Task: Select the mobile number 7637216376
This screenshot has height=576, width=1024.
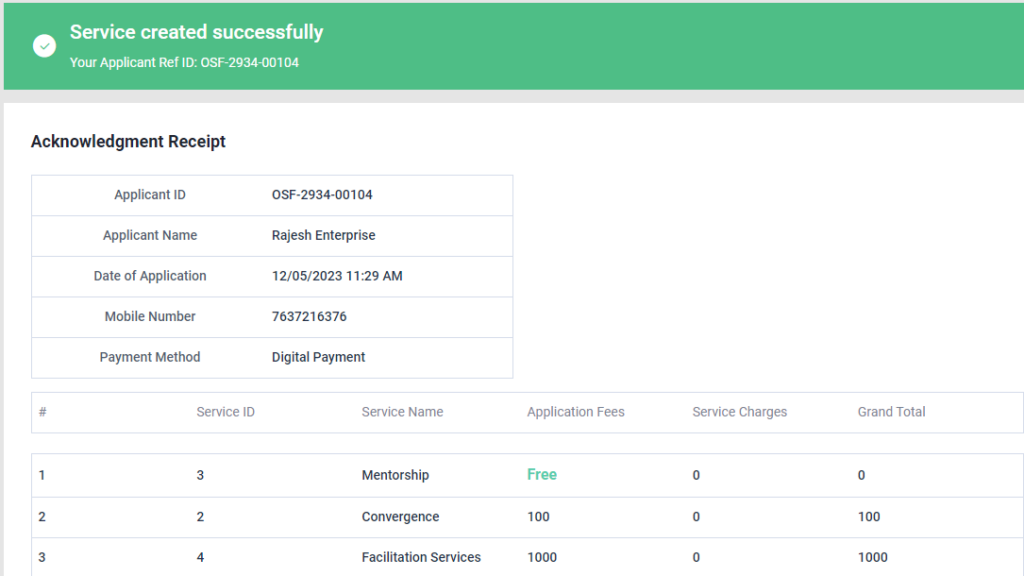Action: [309, 317]
